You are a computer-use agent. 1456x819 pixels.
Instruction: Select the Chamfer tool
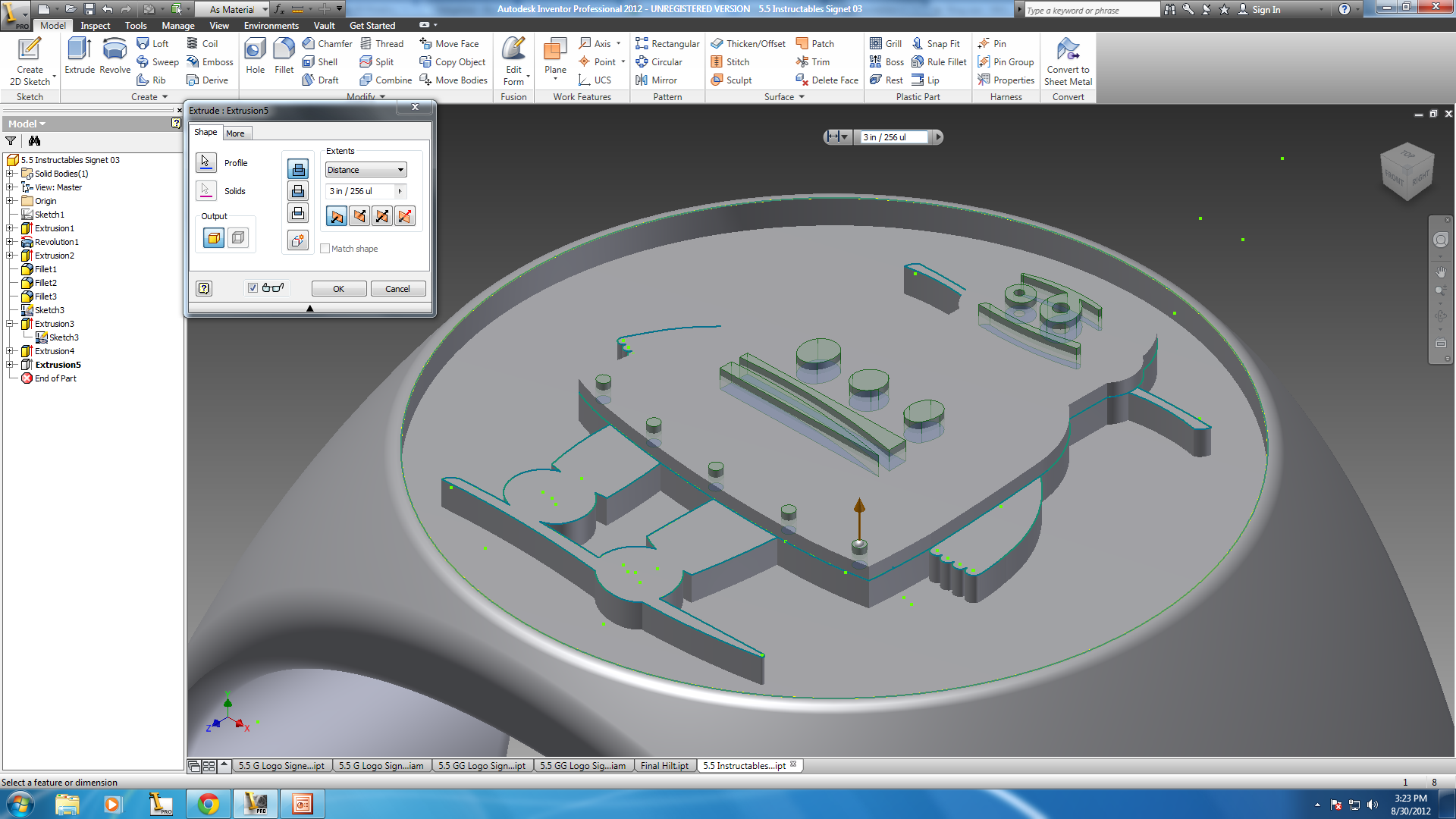coord(327,44)
